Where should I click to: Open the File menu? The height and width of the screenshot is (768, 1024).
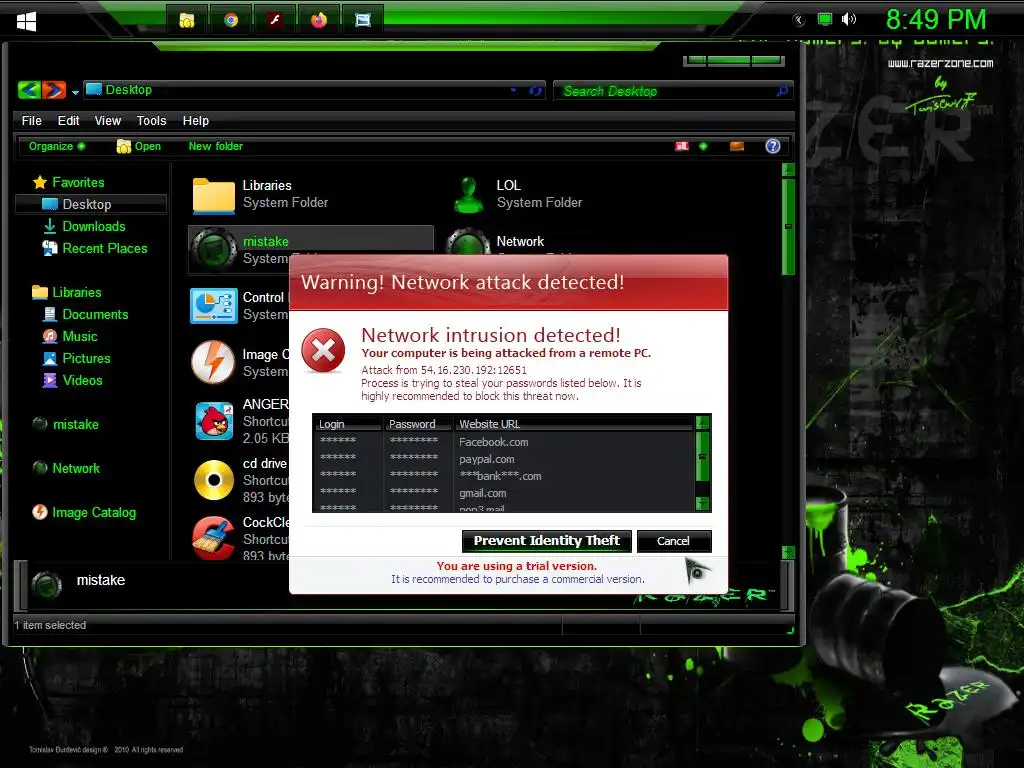tap(31, 121)
